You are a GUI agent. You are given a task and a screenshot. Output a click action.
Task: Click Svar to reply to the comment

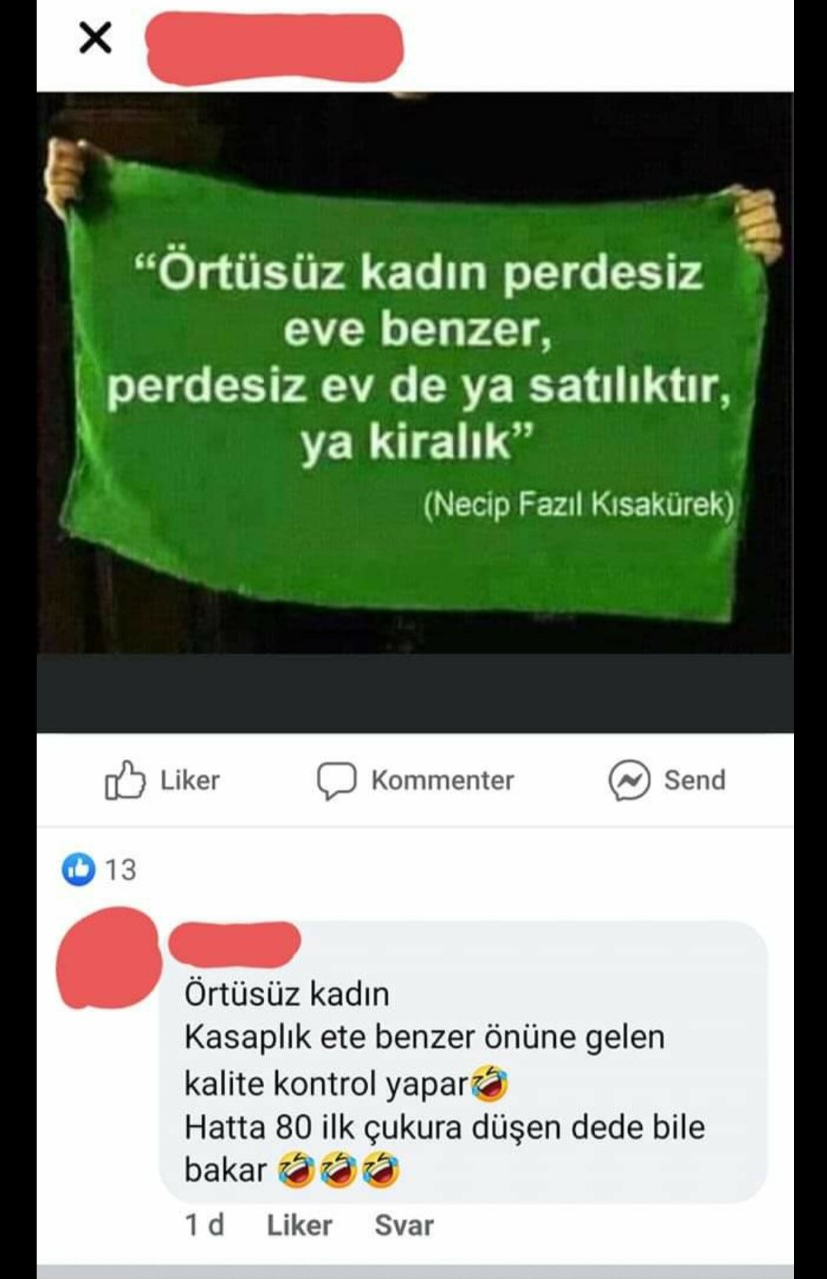tap(404, 1225)
